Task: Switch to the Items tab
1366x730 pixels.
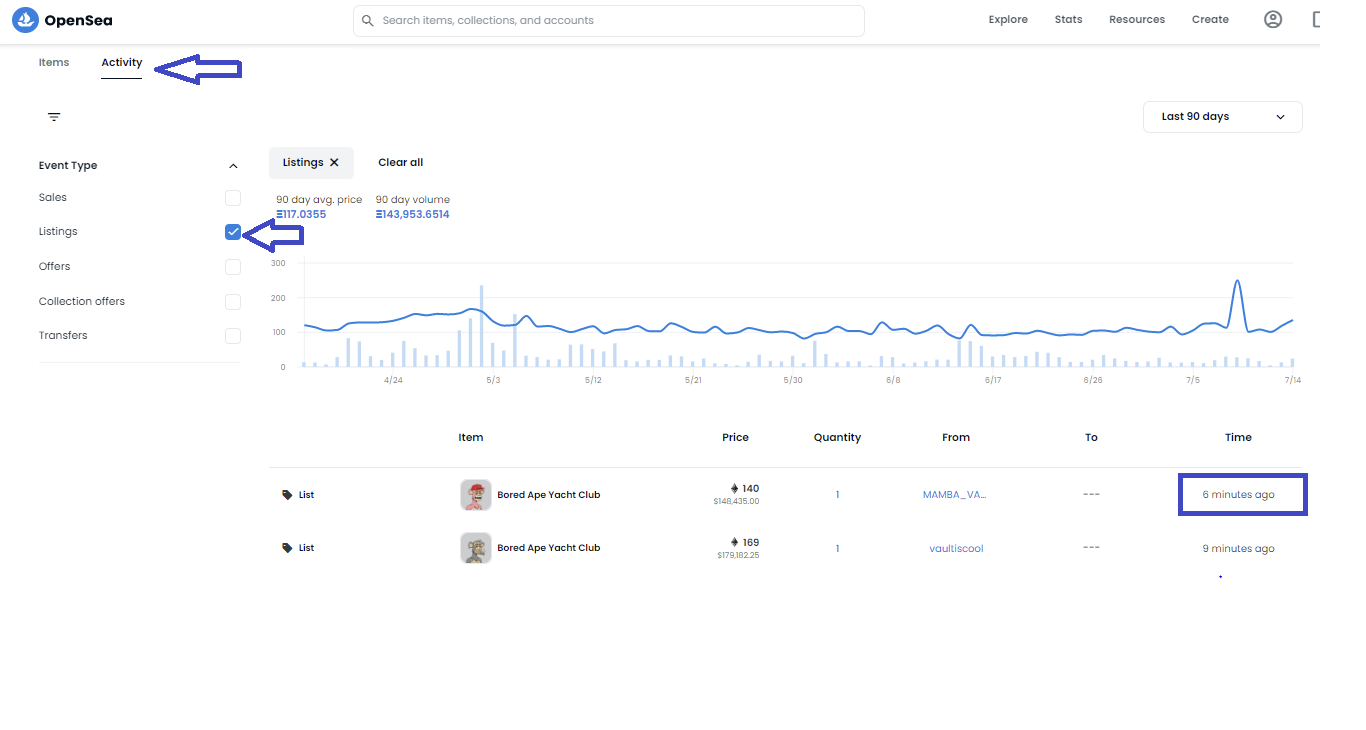Action: 54,62
